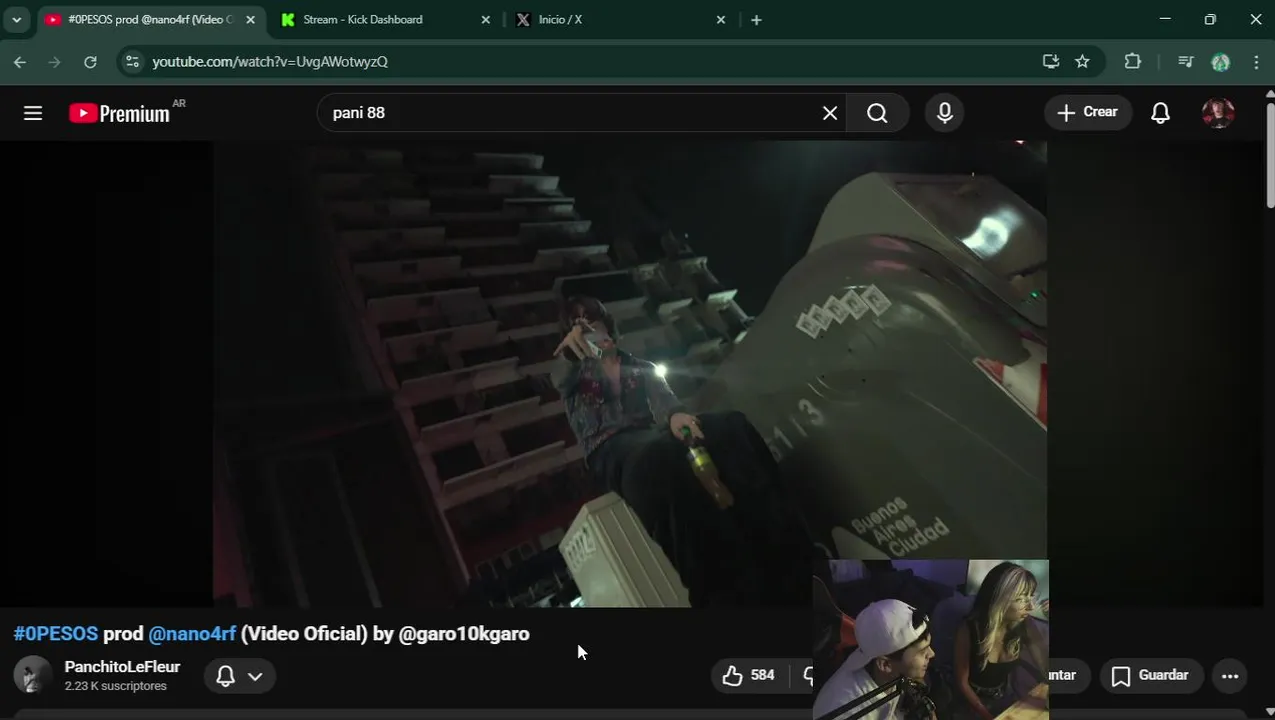This screenshot has width=1275, height=720.
Task: Switch to Inicio / X tab
Action: [x=620, y=20]
